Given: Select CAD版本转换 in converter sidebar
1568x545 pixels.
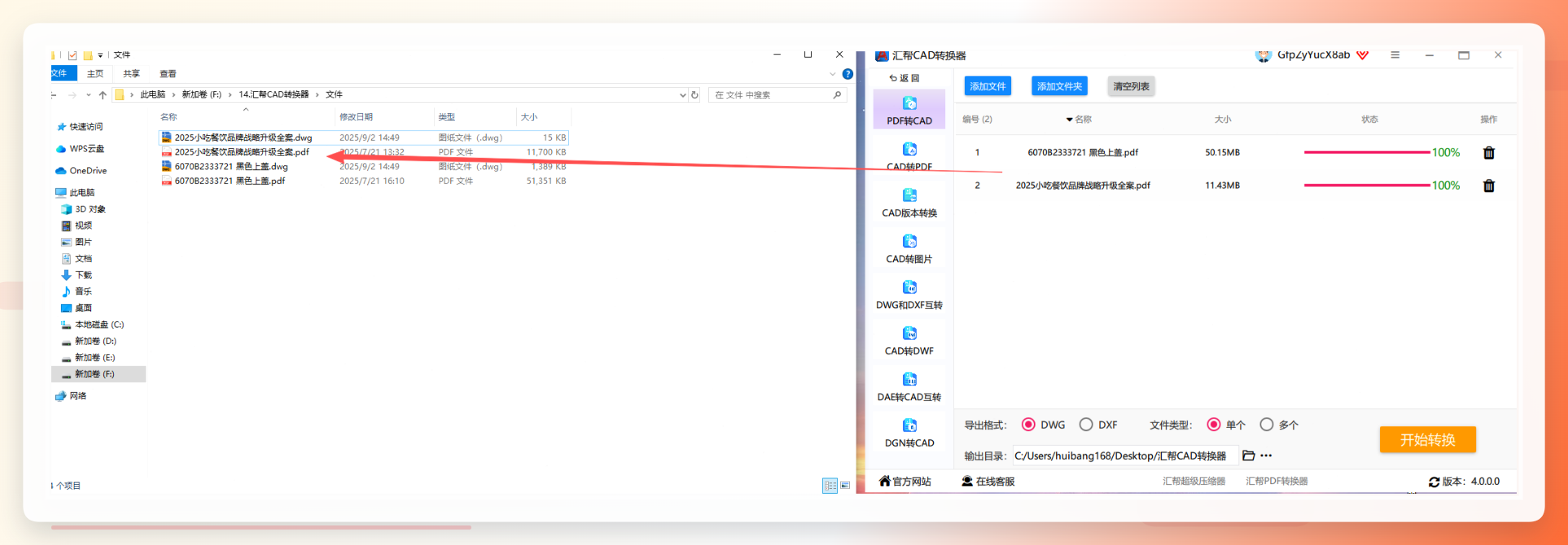Looking at the screenshot, I should click(x=909, y=203).
